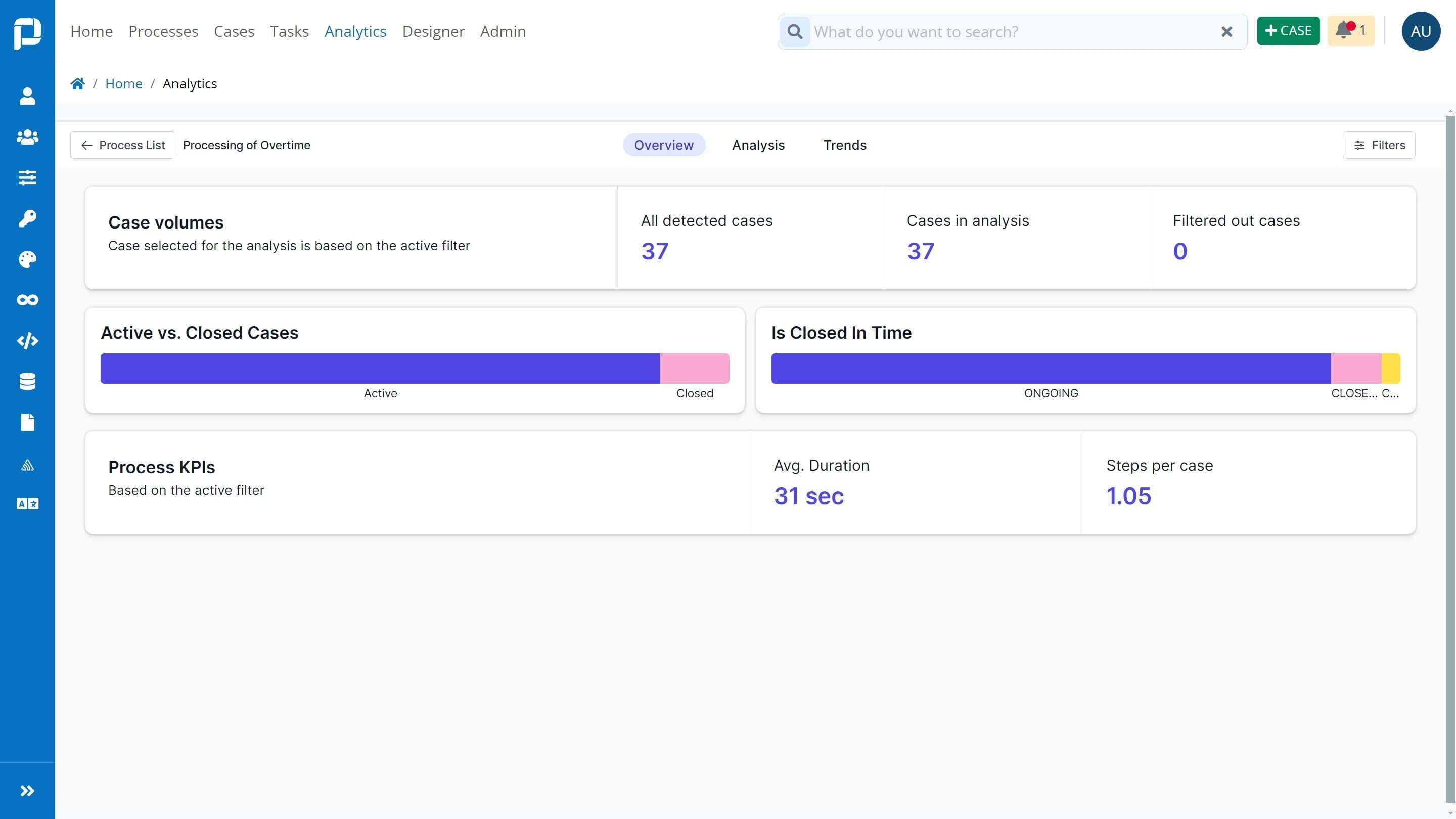Open the infinity sidebar icon
1456x819 pixels.
pos(27,300)
